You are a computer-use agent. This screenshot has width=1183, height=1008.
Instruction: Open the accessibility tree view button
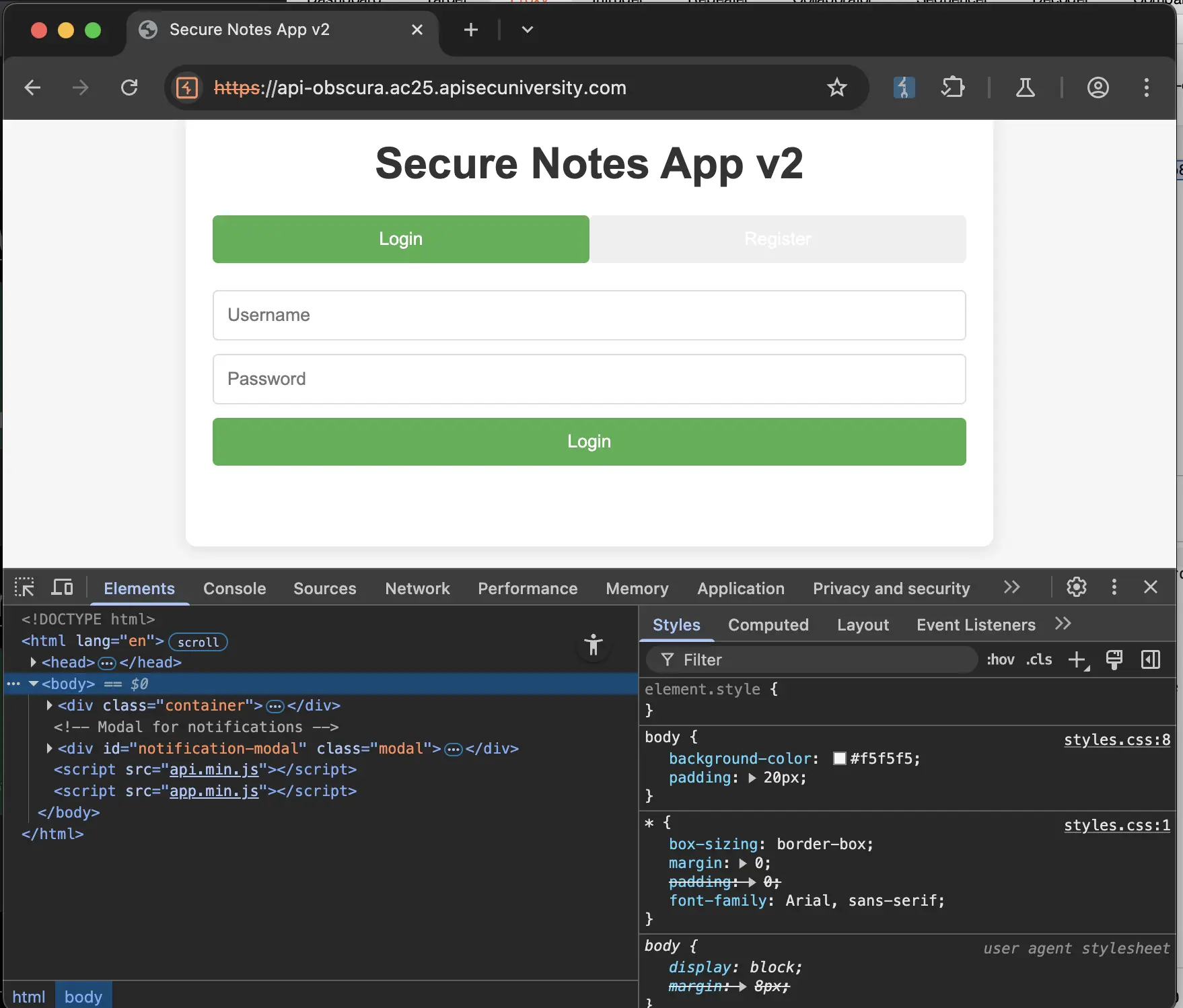[x=594, y=645]
